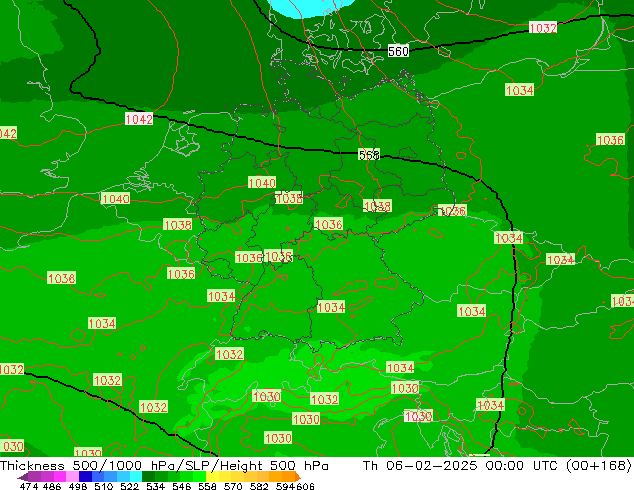Click the legend value 474
This screenshot has height=490, width=634.
[29, 486]
